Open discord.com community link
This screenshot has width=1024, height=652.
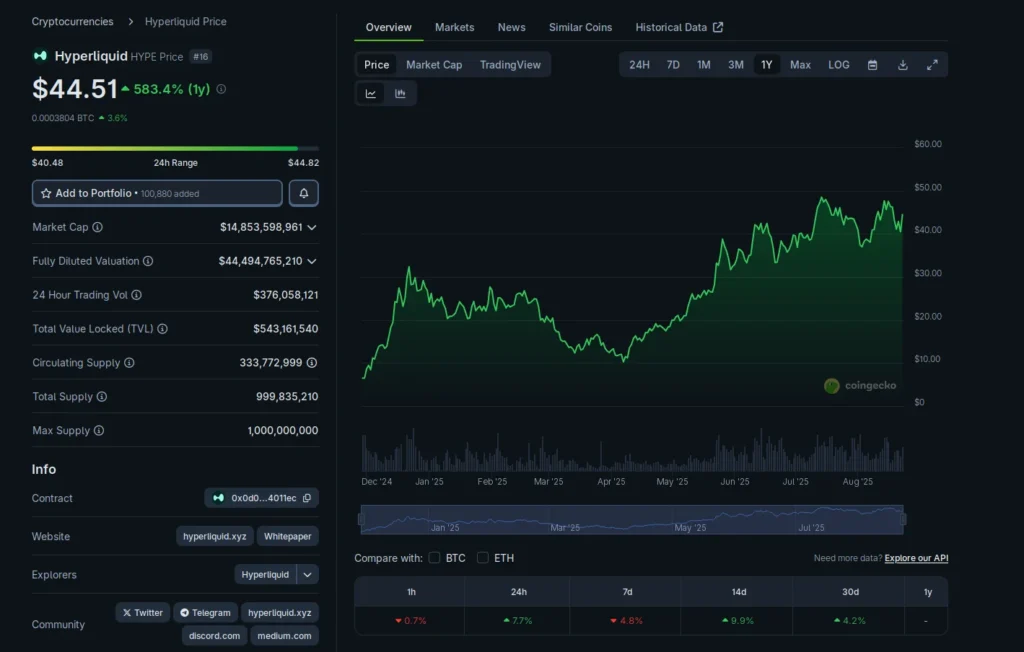click(x=214, y=636)
